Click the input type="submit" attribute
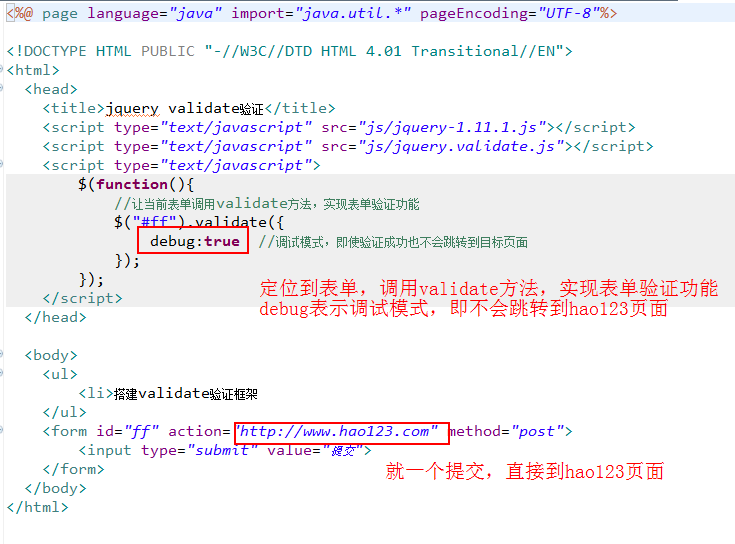The width and height of the screenshot is (735, 544). tap(199, 450)
